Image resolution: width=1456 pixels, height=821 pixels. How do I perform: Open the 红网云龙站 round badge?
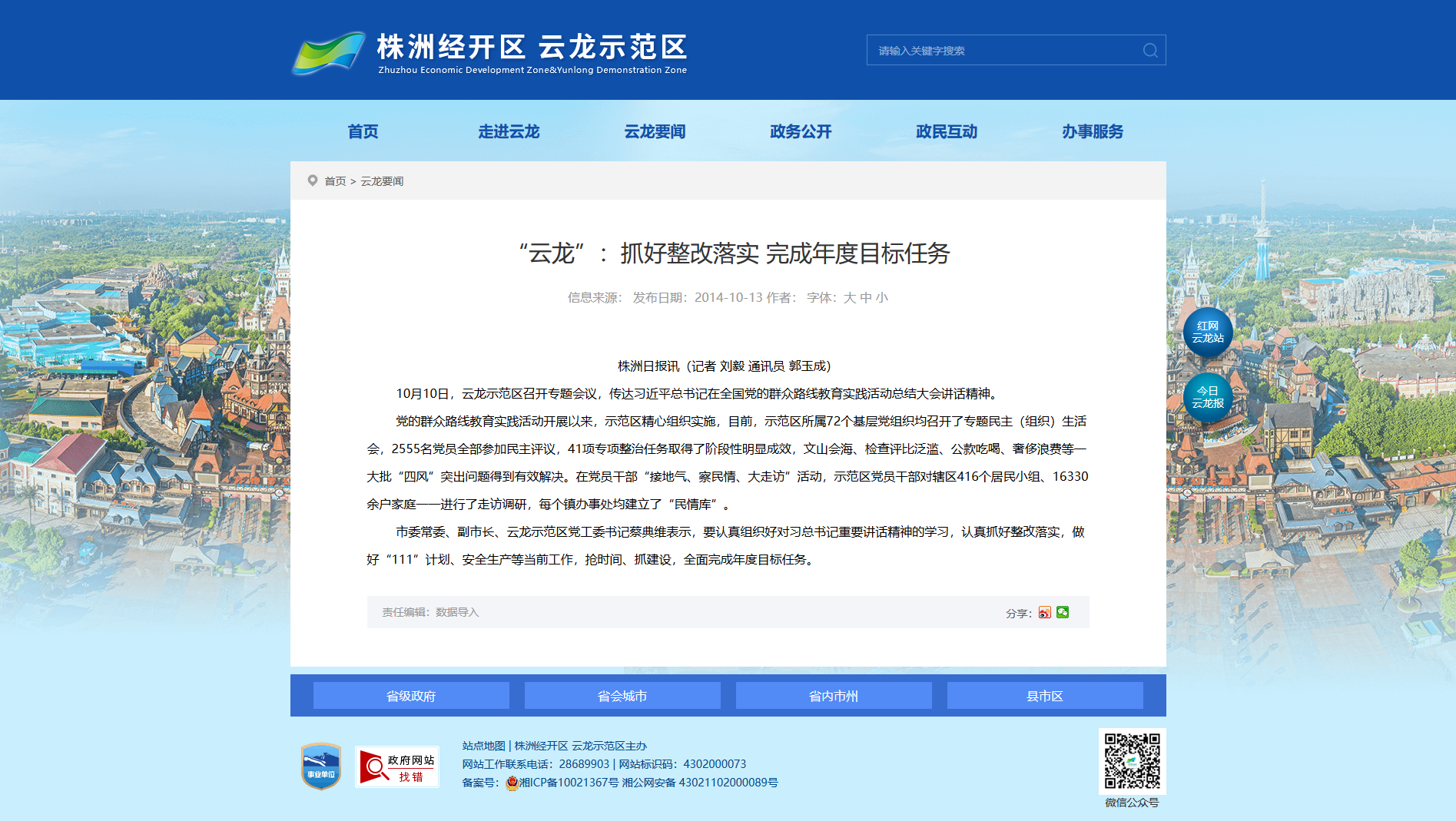coord(1208,333)
